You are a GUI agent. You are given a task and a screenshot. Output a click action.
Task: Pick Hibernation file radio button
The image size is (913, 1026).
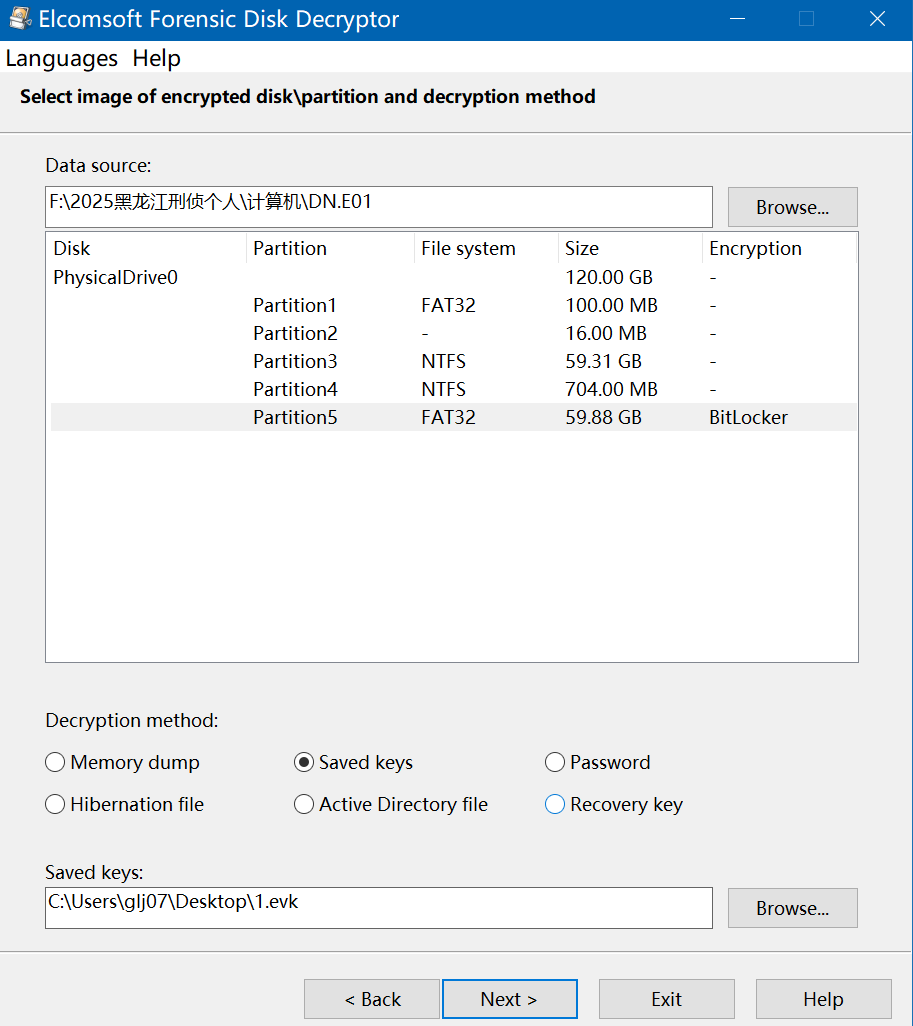(x=55, y=805)
